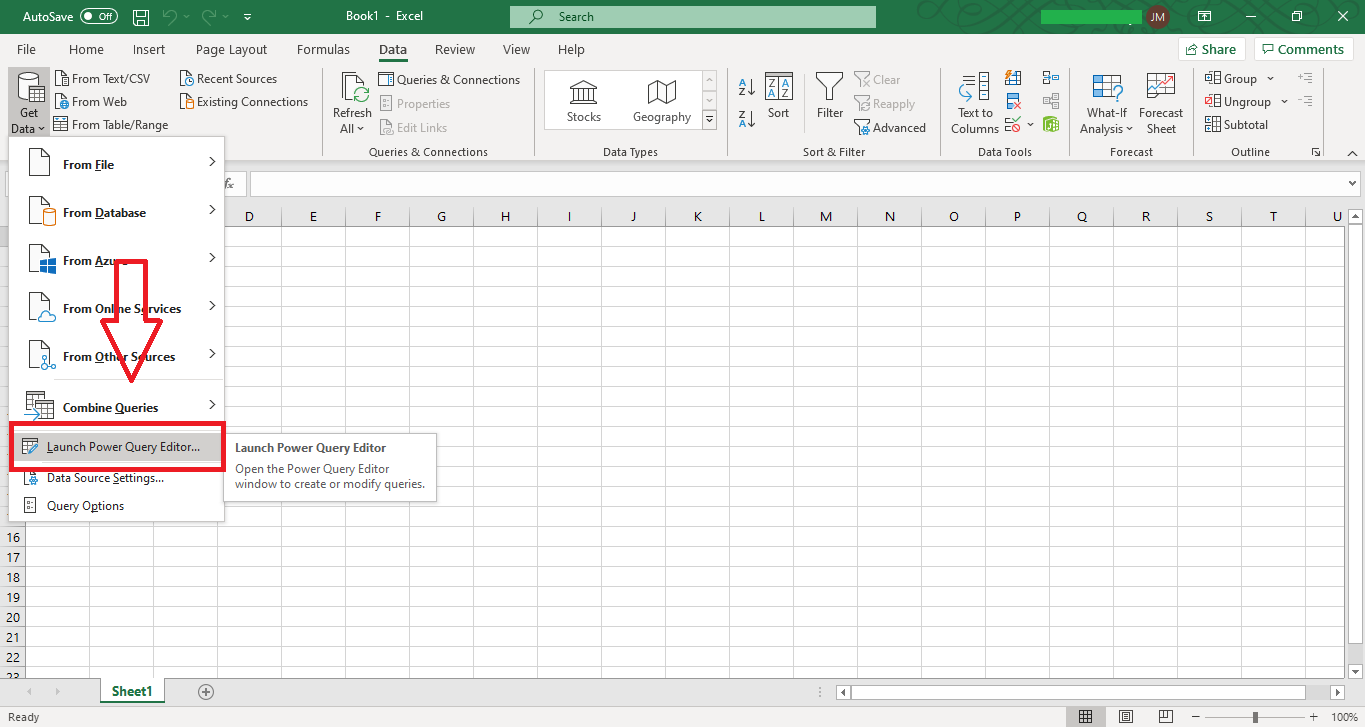The image size is (1365, 727).
Task: Switch to the Review tab
Action: [x=455, y=49]
